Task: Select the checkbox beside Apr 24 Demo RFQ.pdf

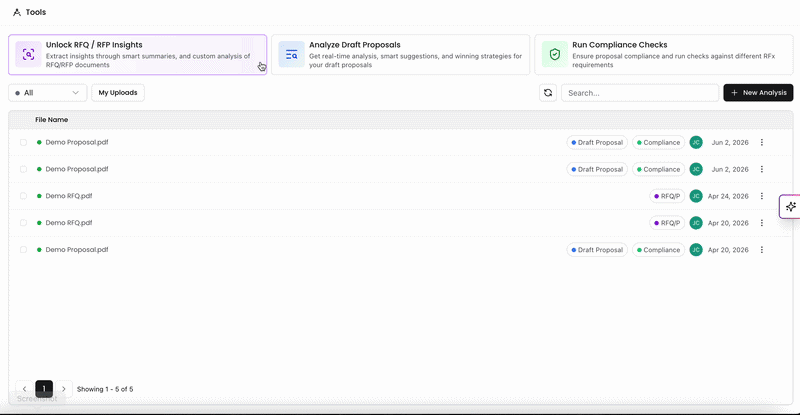Action: tap(23, 196)
